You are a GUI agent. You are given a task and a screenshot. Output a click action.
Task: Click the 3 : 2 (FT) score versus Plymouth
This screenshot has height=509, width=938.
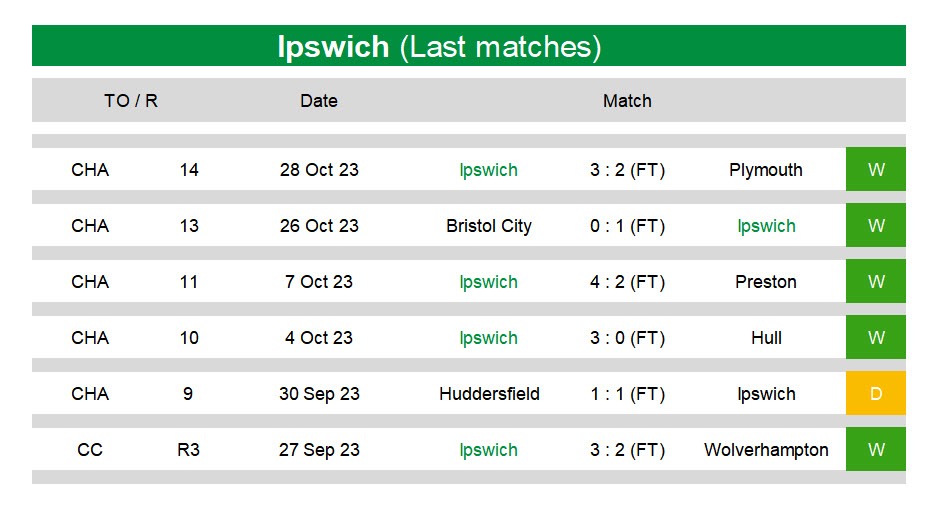tap(627, 170)
